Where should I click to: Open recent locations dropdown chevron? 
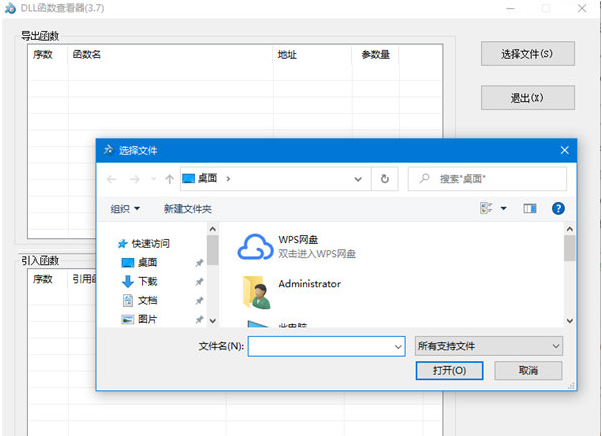click(x=153, y=179)
